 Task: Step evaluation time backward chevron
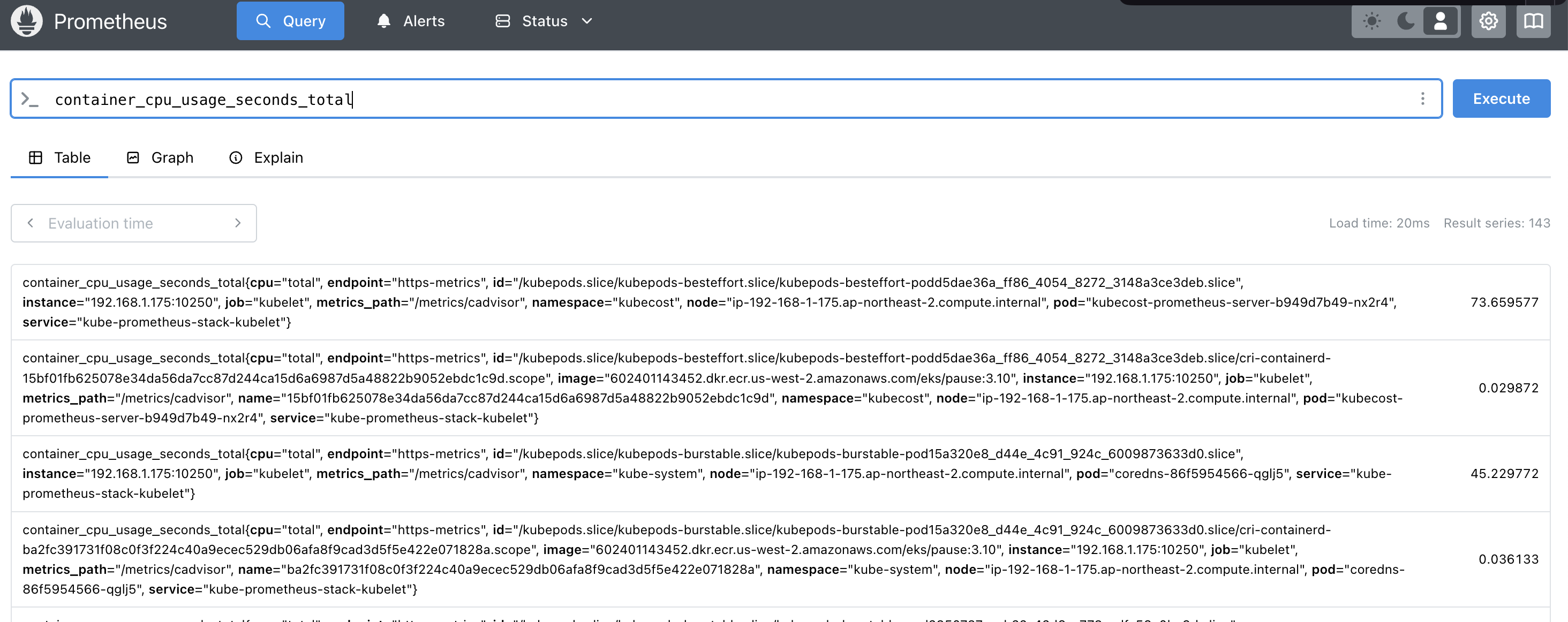(31, 223)
